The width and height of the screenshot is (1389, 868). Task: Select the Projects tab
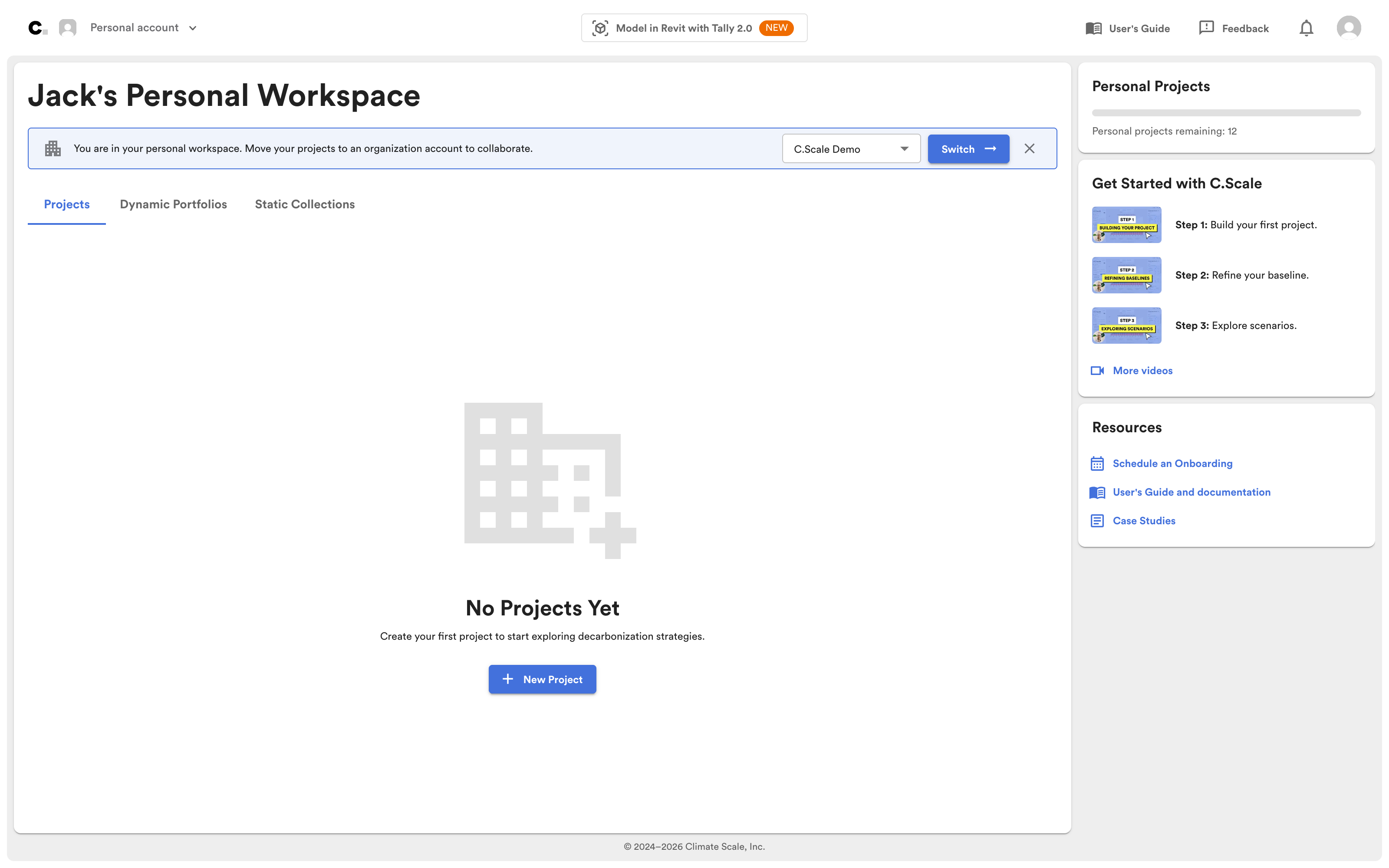point(66,204)
